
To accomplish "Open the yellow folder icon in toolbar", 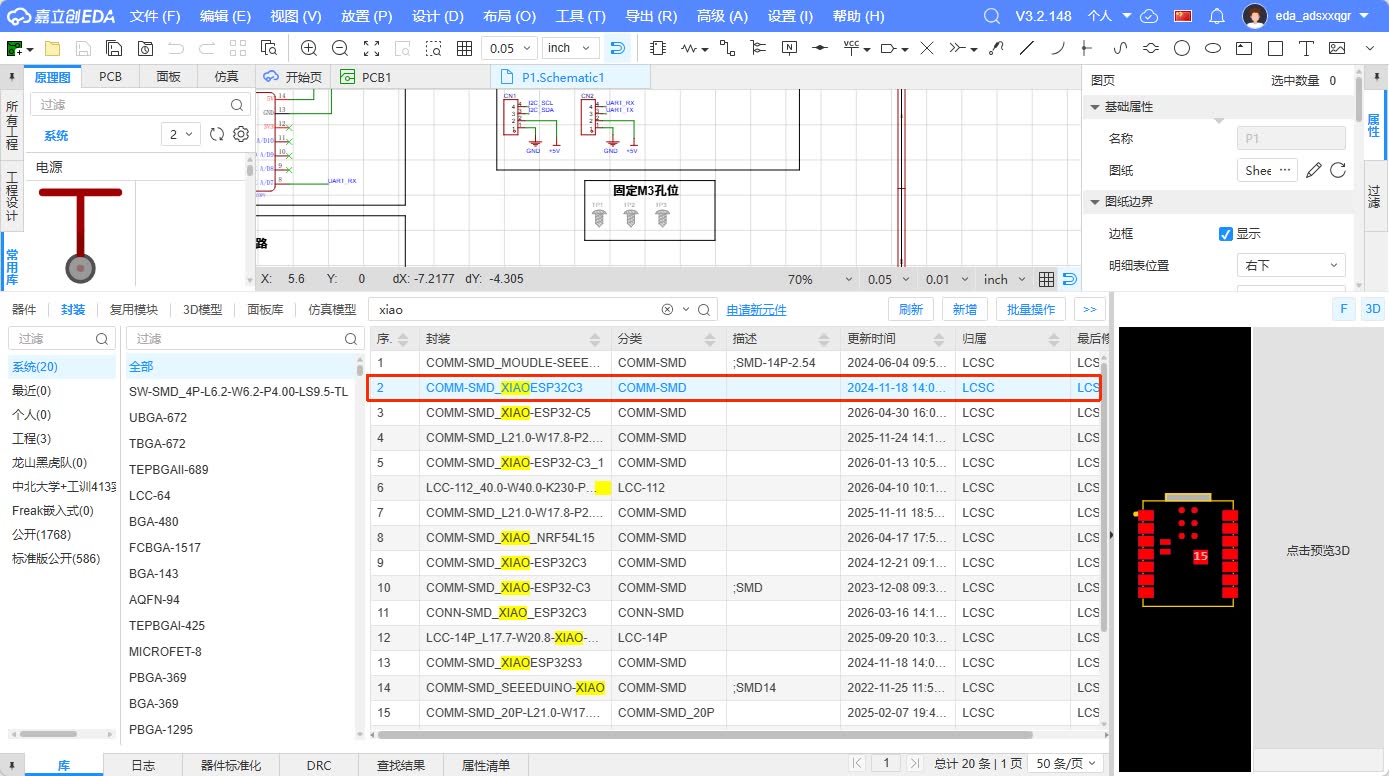I will pos(52,48).
